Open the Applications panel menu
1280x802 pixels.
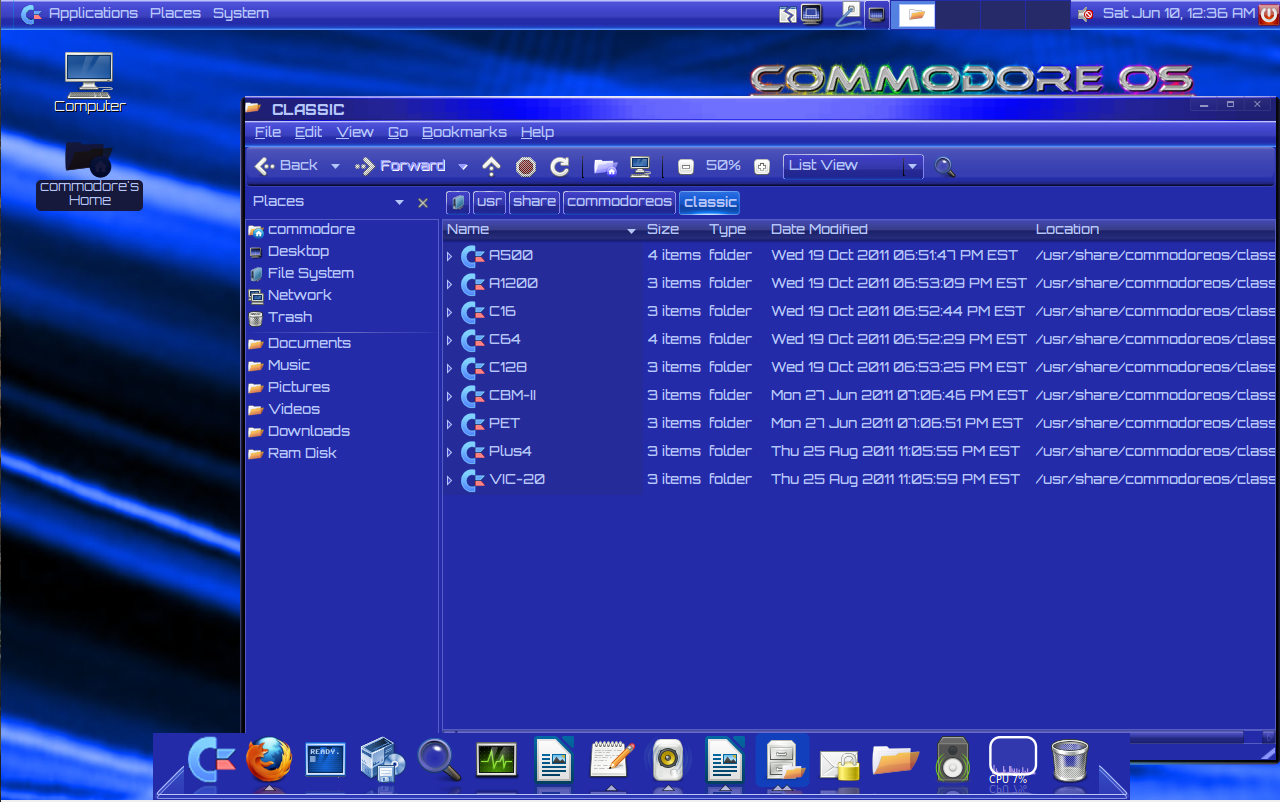tap(93, 13)
